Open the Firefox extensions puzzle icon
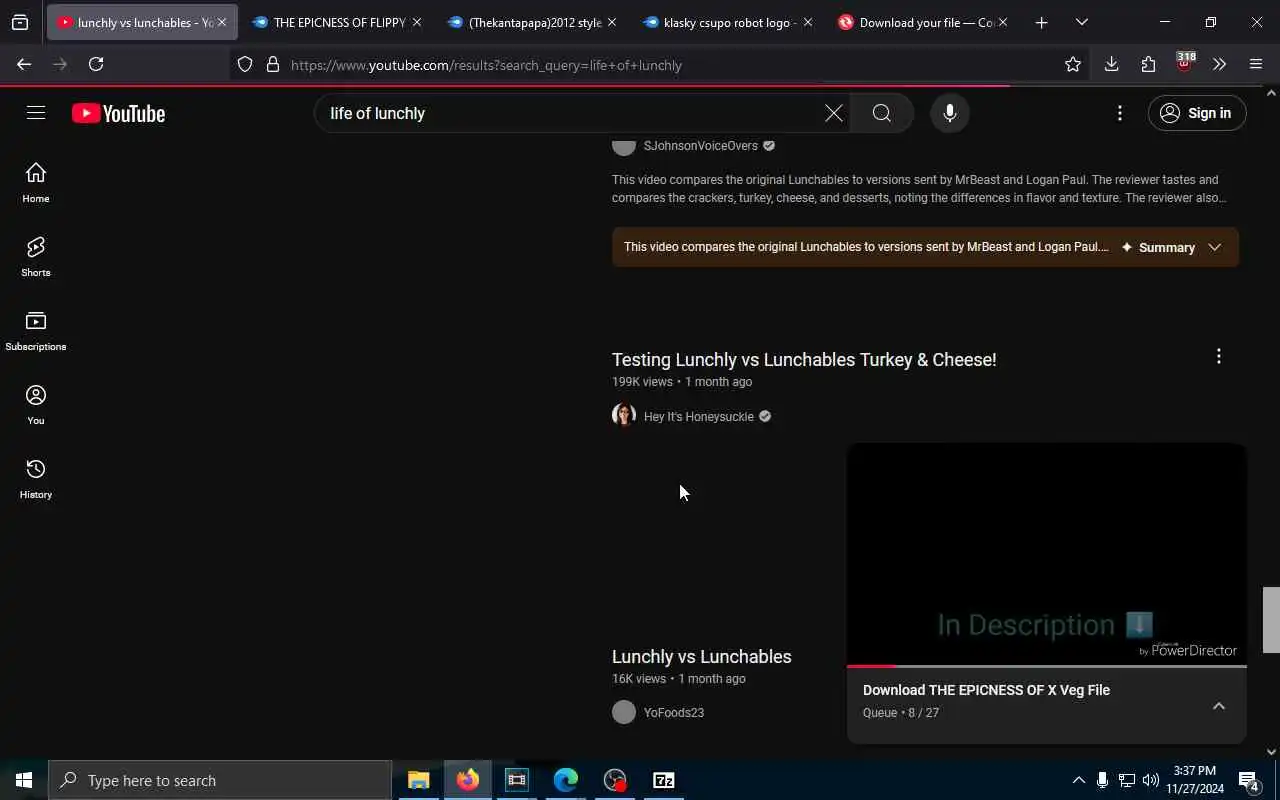This screenshot has width=1280, height=800. pos(1148,64)
